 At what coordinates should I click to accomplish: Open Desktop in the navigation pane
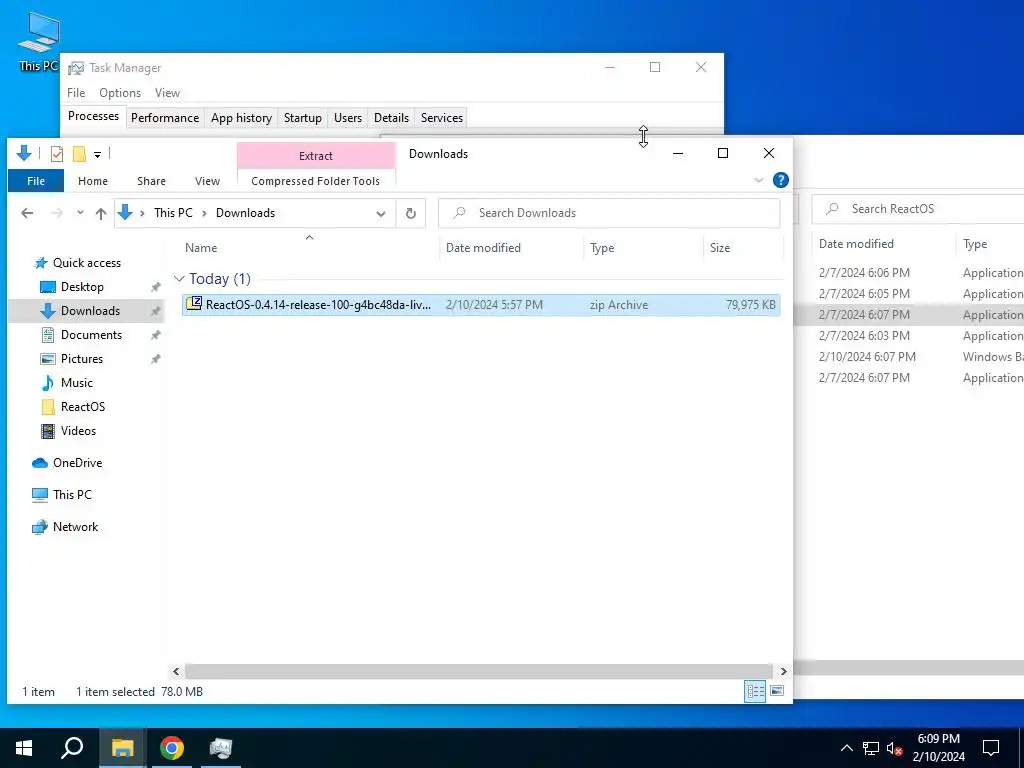tap(82, 287)
